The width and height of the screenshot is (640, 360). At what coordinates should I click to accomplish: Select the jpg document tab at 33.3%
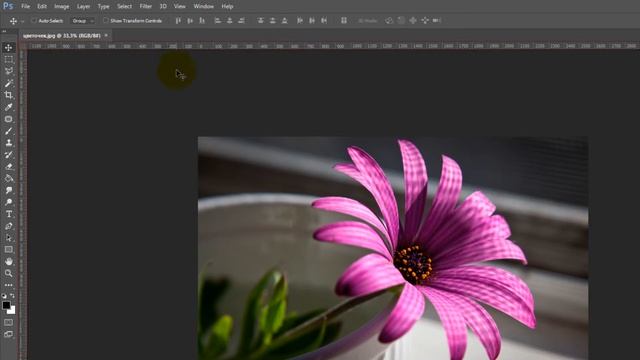click(62, 36)
